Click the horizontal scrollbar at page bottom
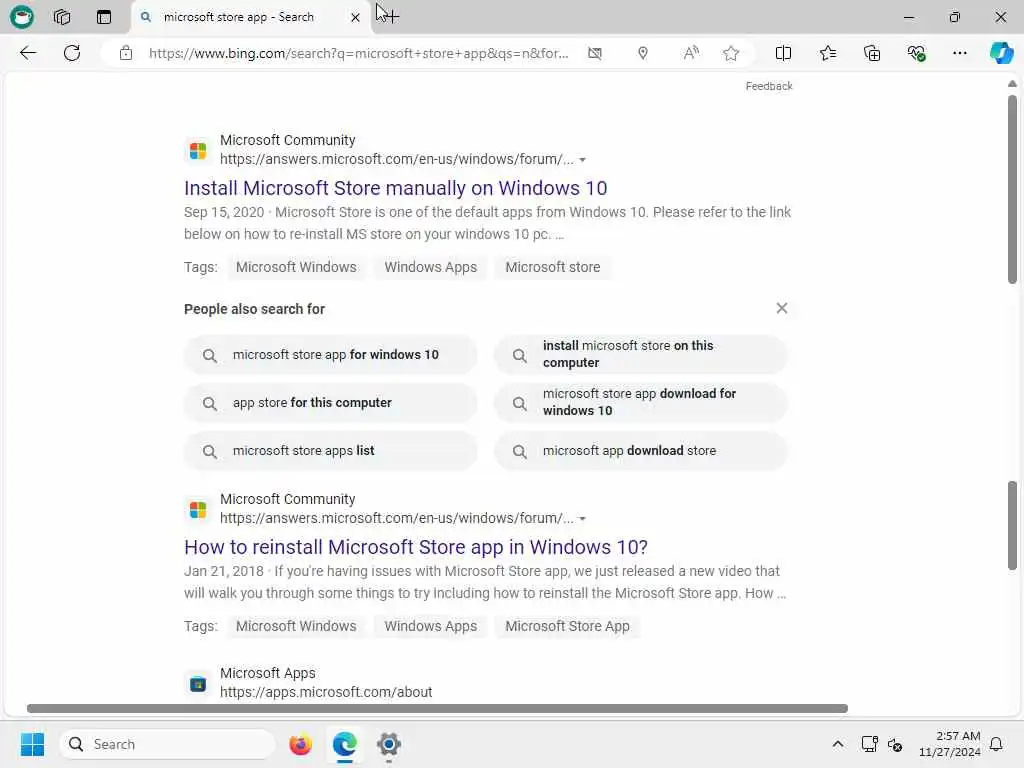This screenshot has height=768, width=1024. click(437, 709)
